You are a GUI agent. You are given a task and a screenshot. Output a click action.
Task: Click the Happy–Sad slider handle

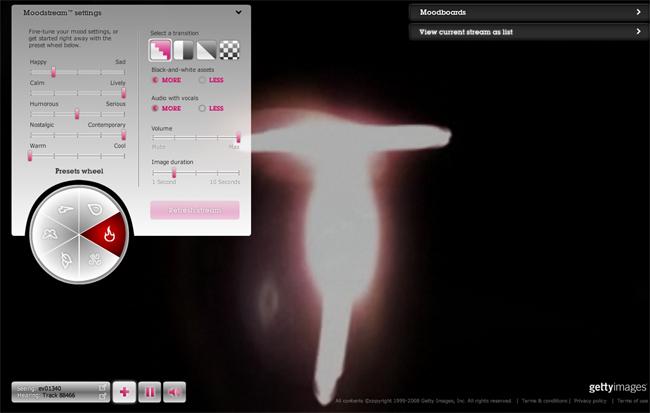click(53, 72)
